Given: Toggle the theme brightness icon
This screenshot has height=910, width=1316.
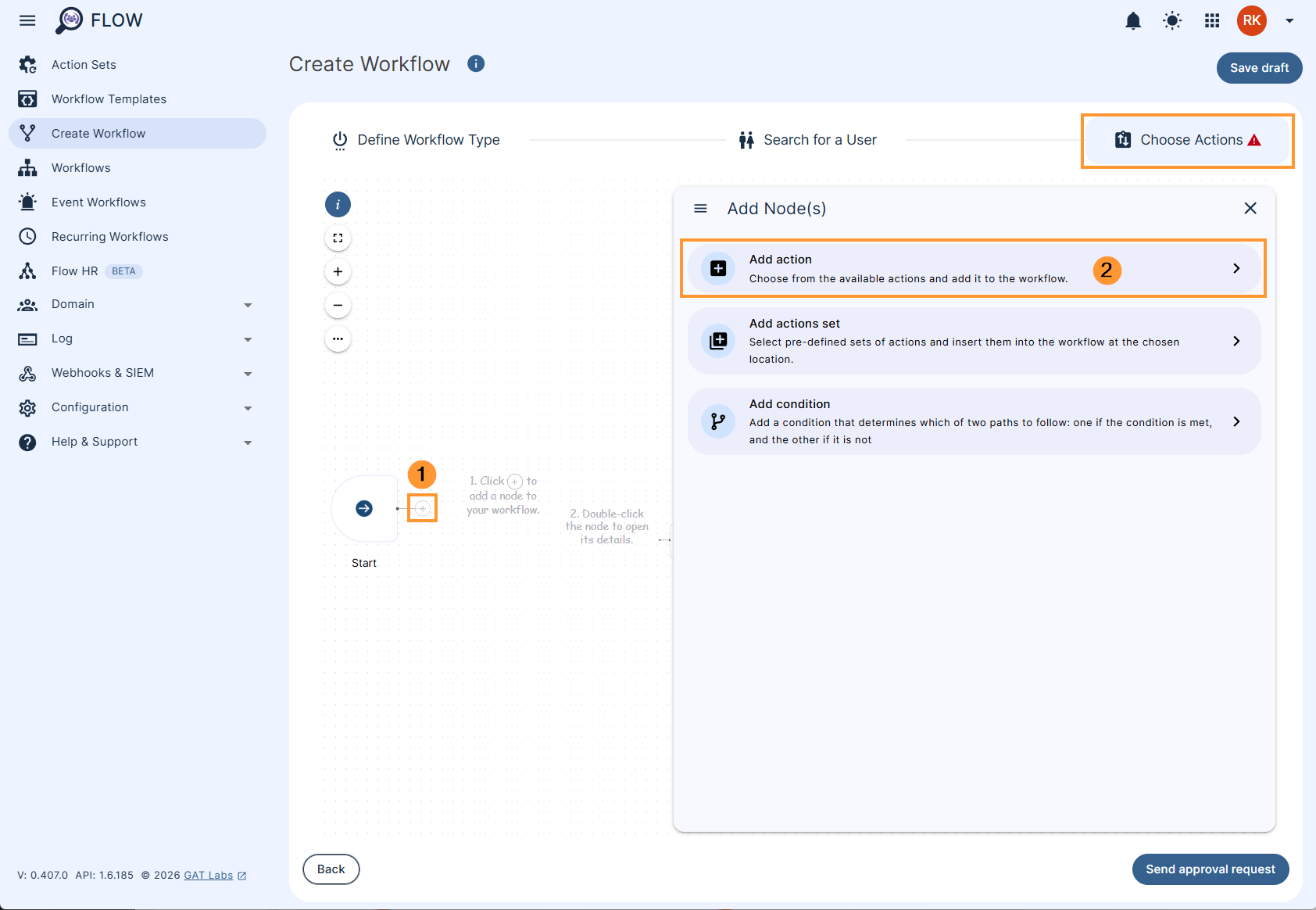Looking at the screenshot, I should click(x=1172, y=21).
